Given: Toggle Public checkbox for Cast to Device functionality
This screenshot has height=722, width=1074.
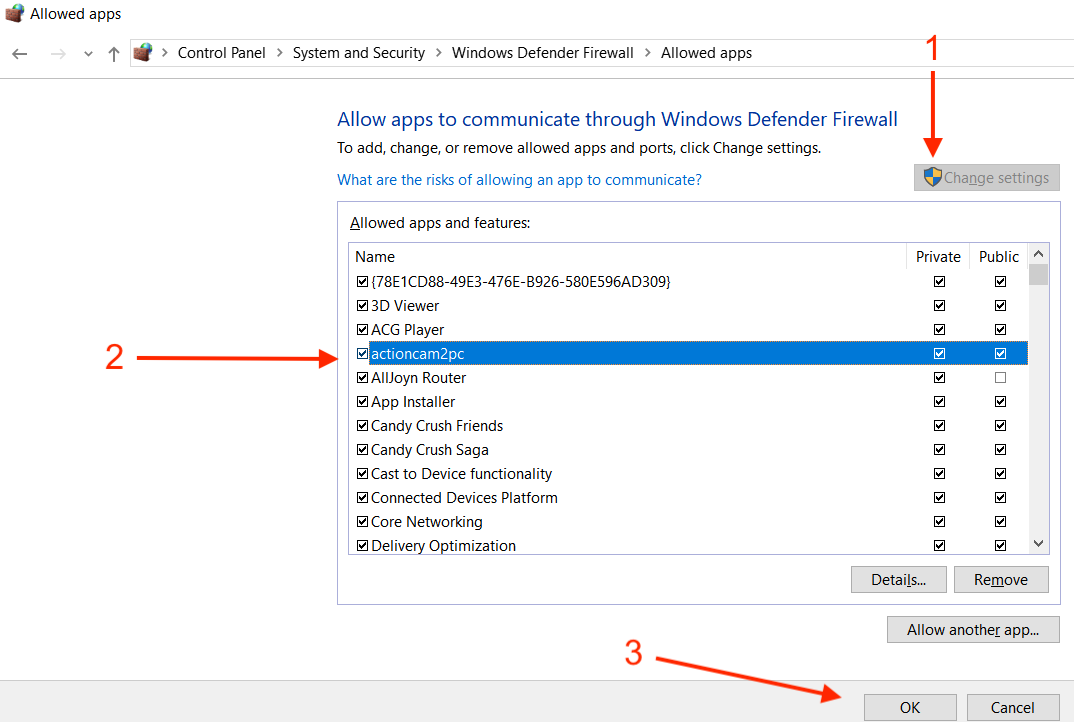Looking at the screenshot, I should point(1001,473).
